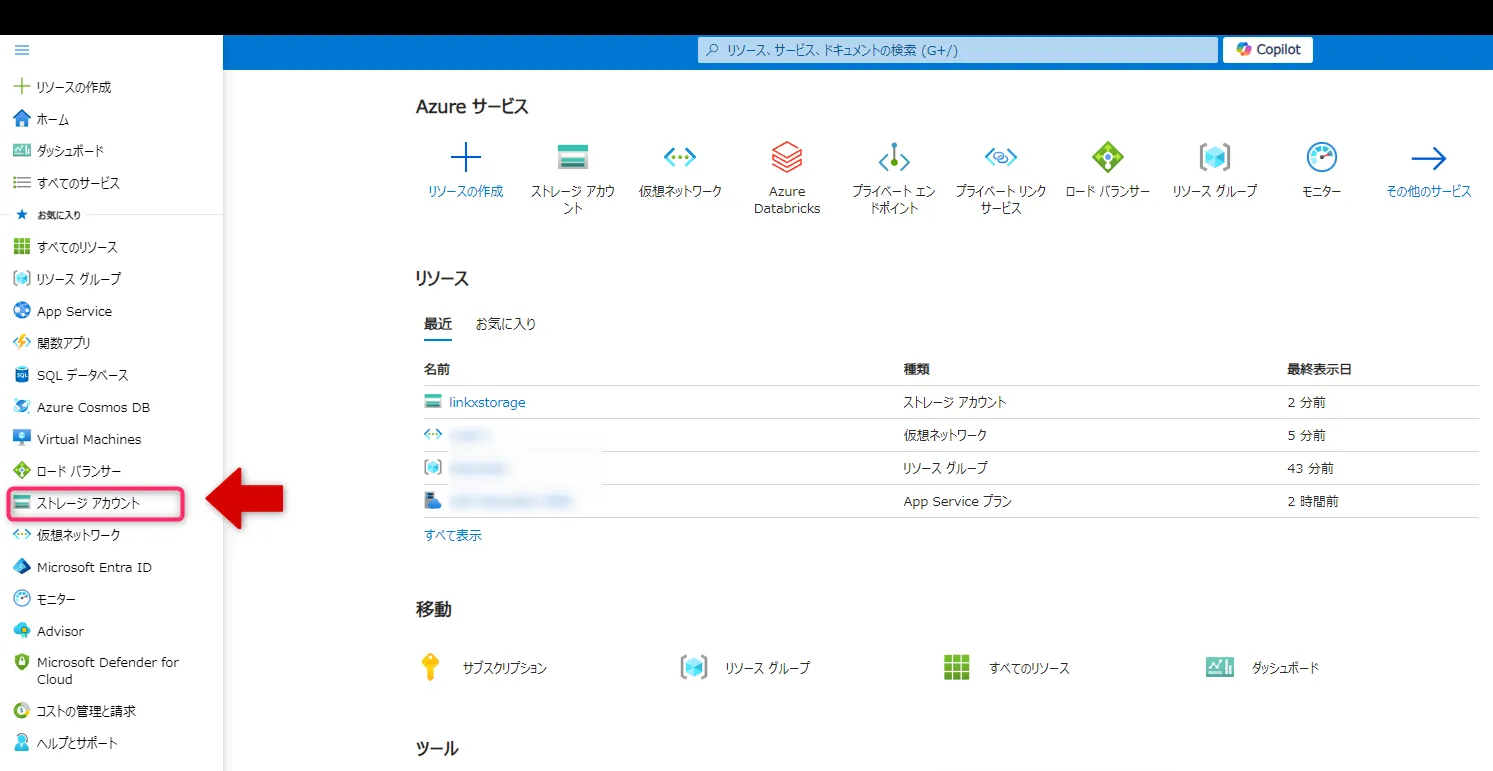
Task: Click プライベート エンドポイント service tile
Action: coord(894,177)
